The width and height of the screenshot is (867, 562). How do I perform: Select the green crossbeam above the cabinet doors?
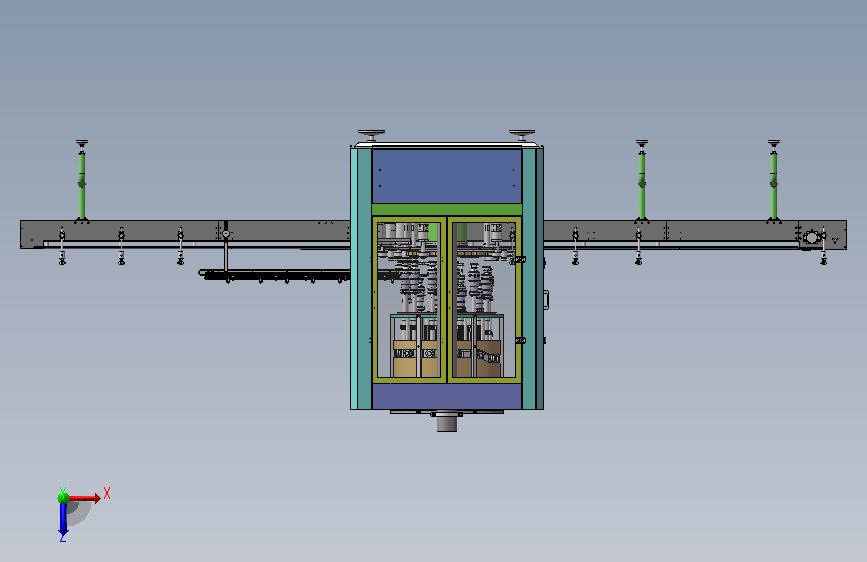(x=447, y=210)
